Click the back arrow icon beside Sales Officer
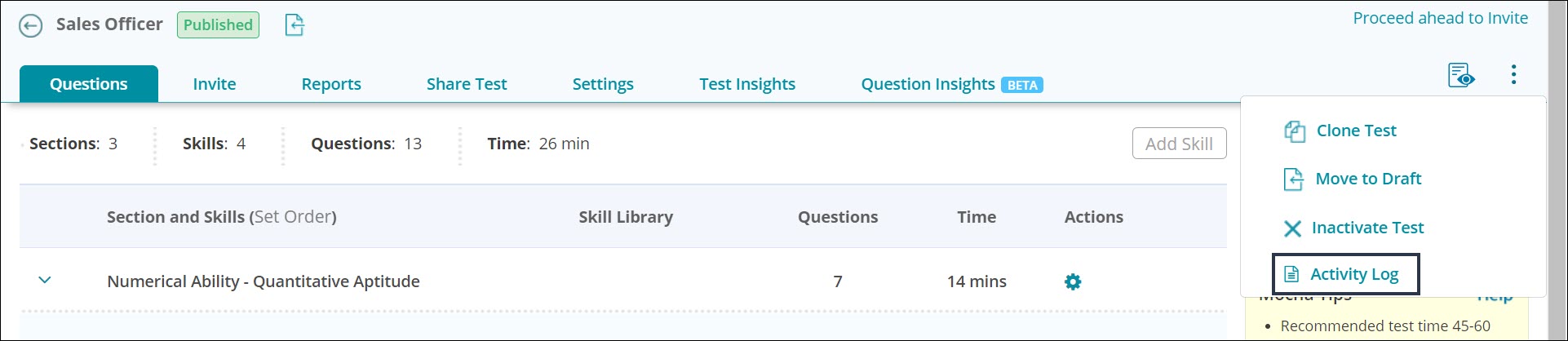Viewport: 1568px width, 341px height. point(30,26)
